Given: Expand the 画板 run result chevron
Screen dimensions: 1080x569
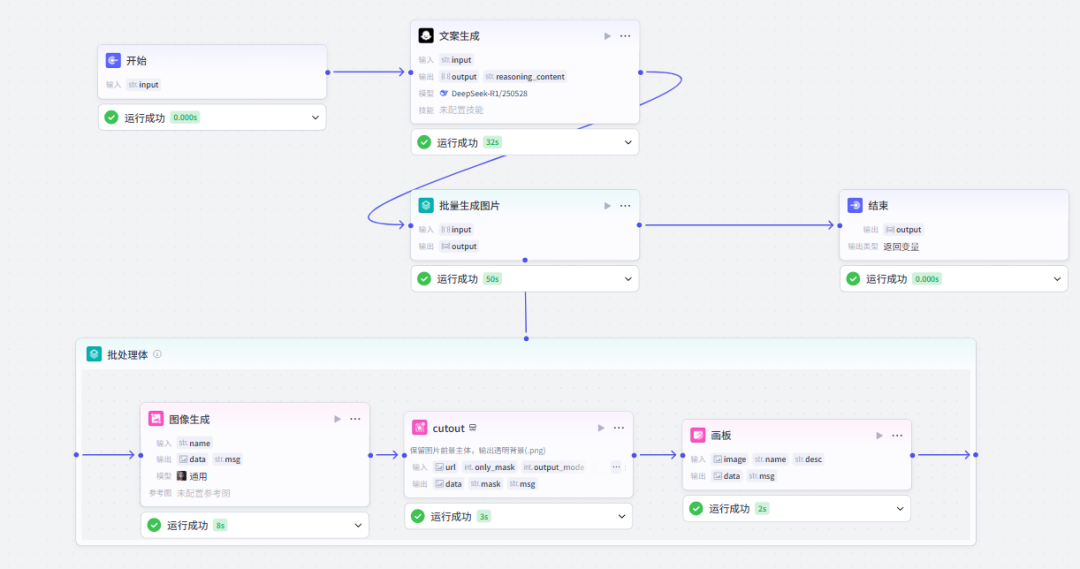Looking at the screenshot, I should 900,509.
